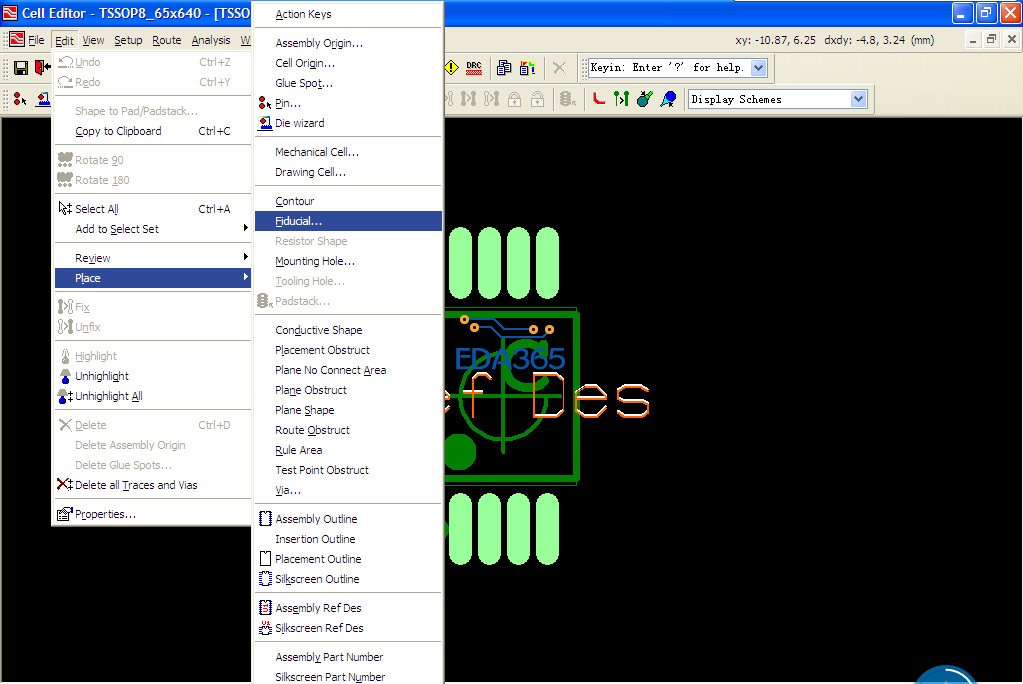The image size is (1023, 684).
Task: Select Plane No Connect Area
Action: tap(348, 370)
